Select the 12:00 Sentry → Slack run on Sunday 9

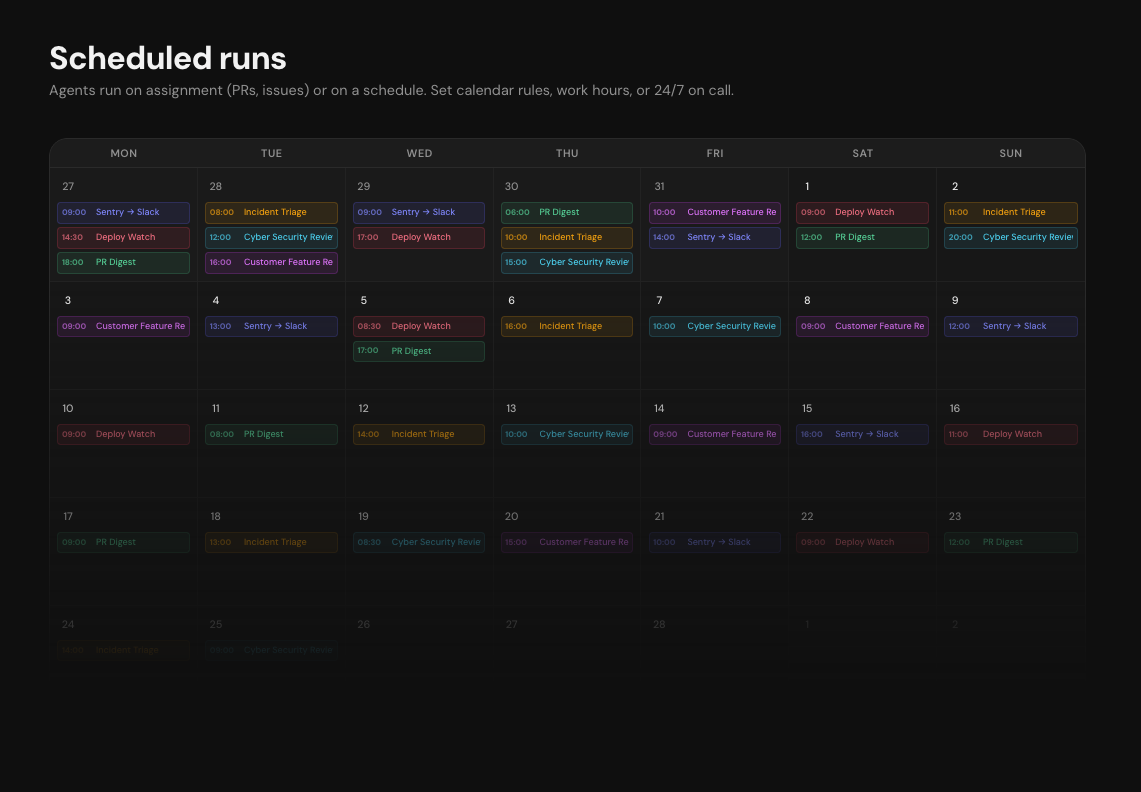[x=1011, y=326]
